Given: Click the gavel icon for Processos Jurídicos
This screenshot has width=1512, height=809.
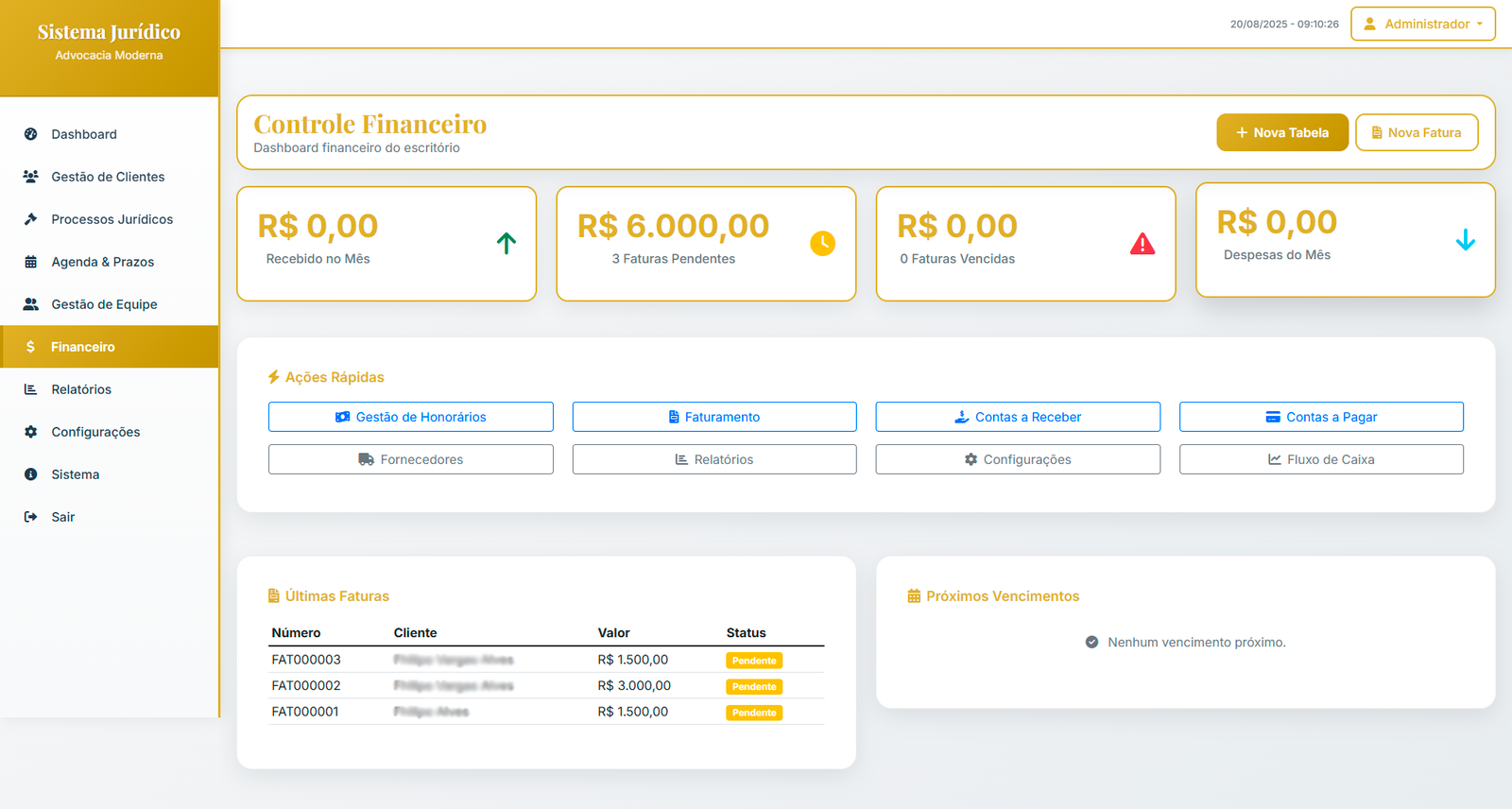Looking at the screenshot, I should 31,219.
